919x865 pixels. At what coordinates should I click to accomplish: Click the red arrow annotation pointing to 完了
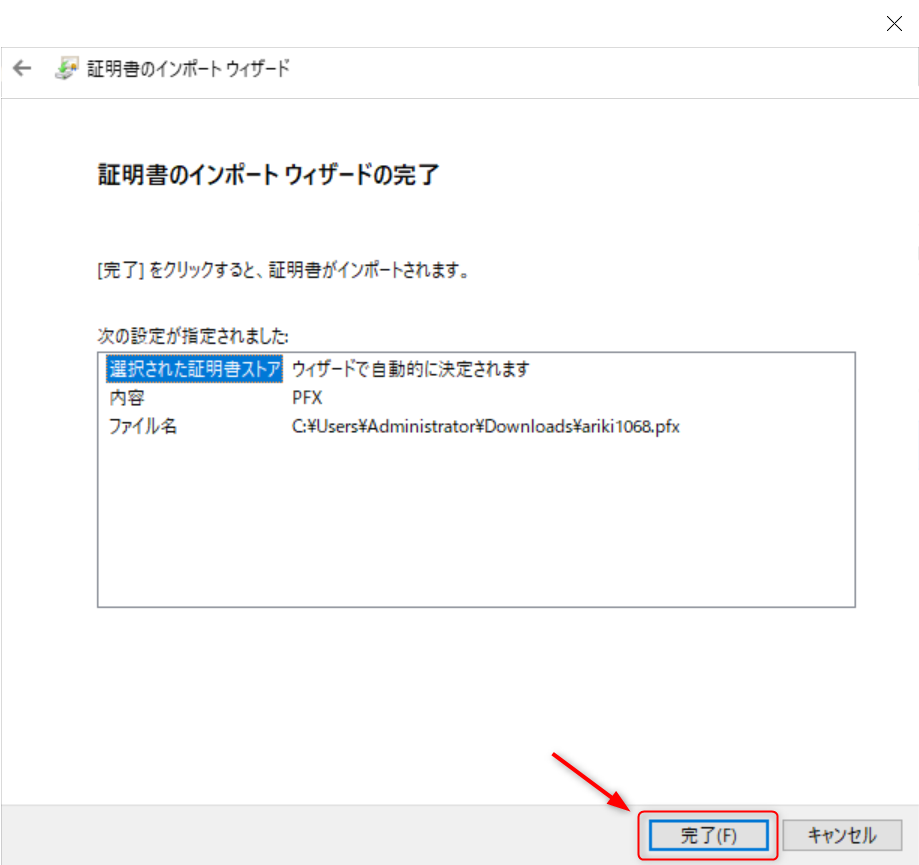[x=590, y=780]
